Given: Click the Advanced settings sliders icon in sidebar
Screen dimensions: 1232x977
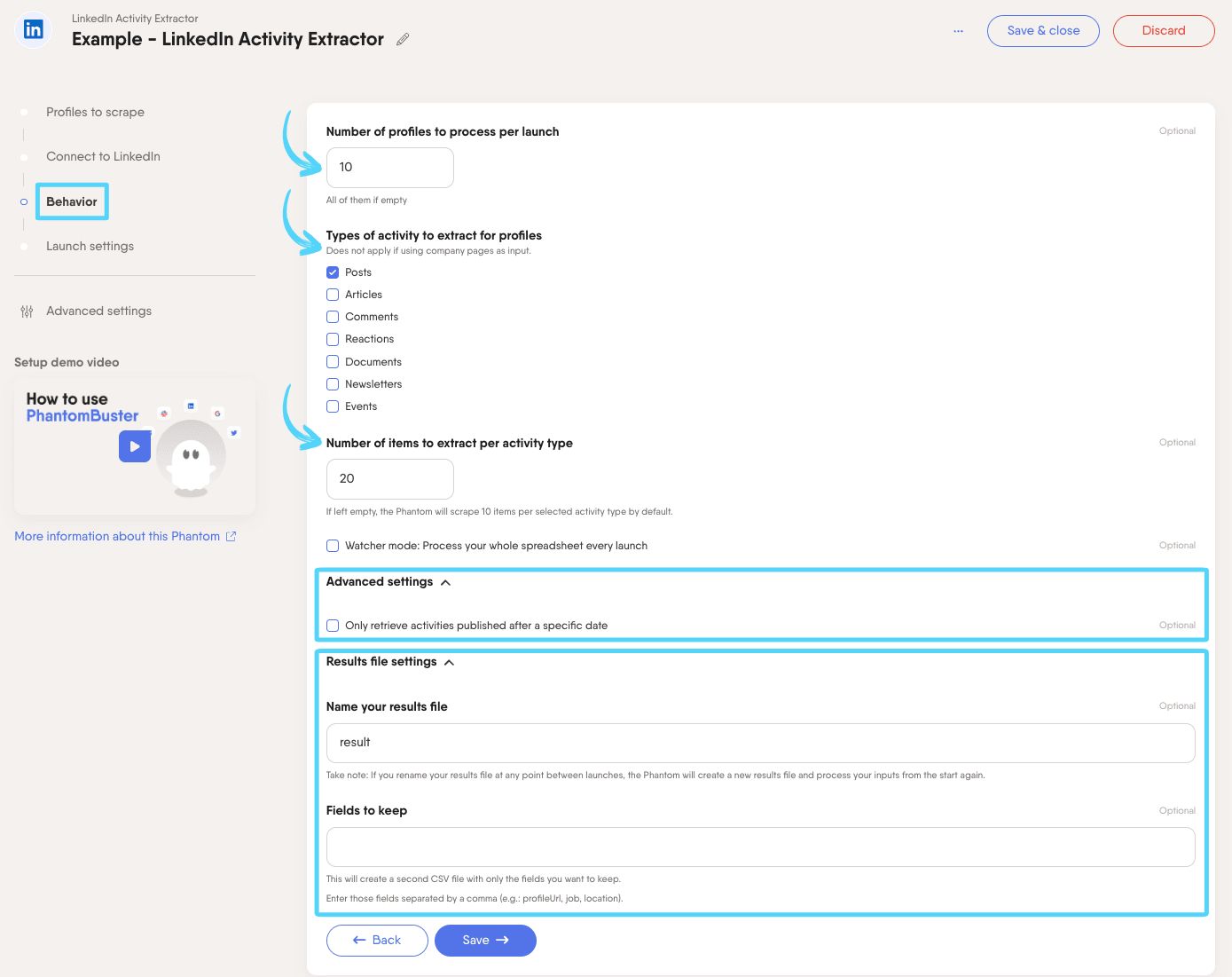Looking at the screenshot, I should click(x=27, y=311).
